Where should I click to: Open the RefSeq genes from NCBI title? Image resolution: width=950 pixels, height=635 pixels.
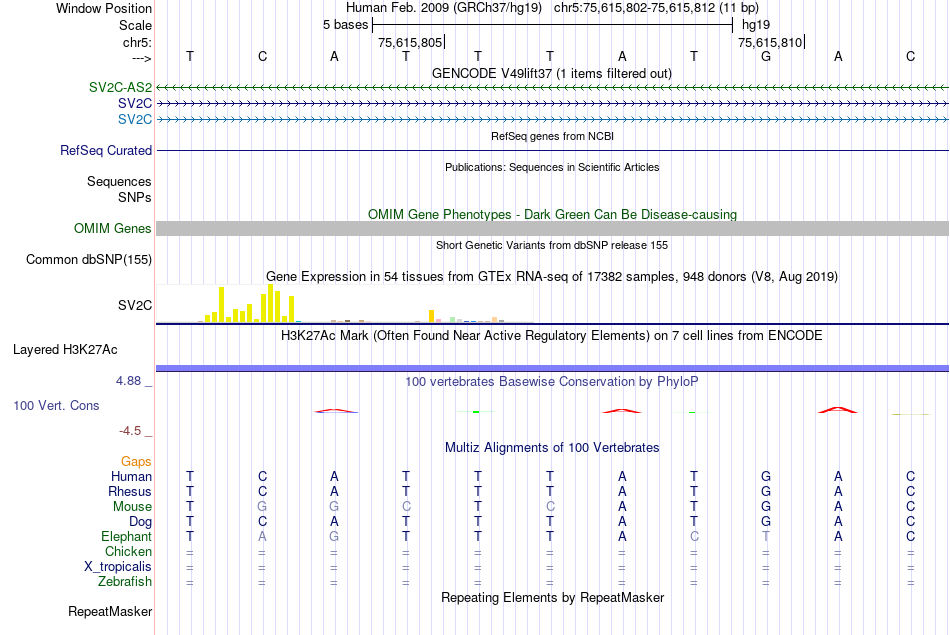(552, 136)
